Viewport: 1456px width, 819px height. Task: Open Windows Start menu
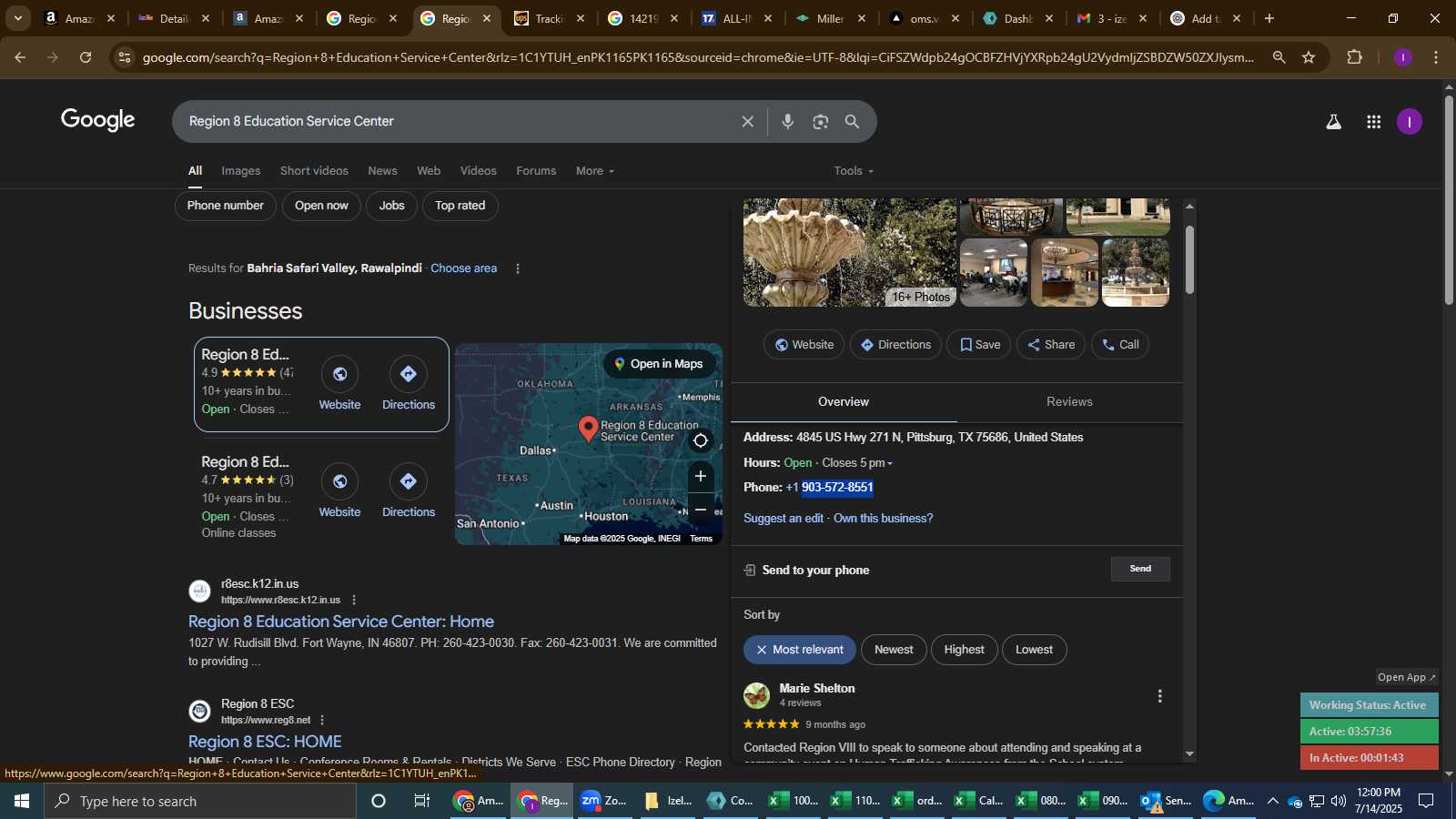coord(22,801)
